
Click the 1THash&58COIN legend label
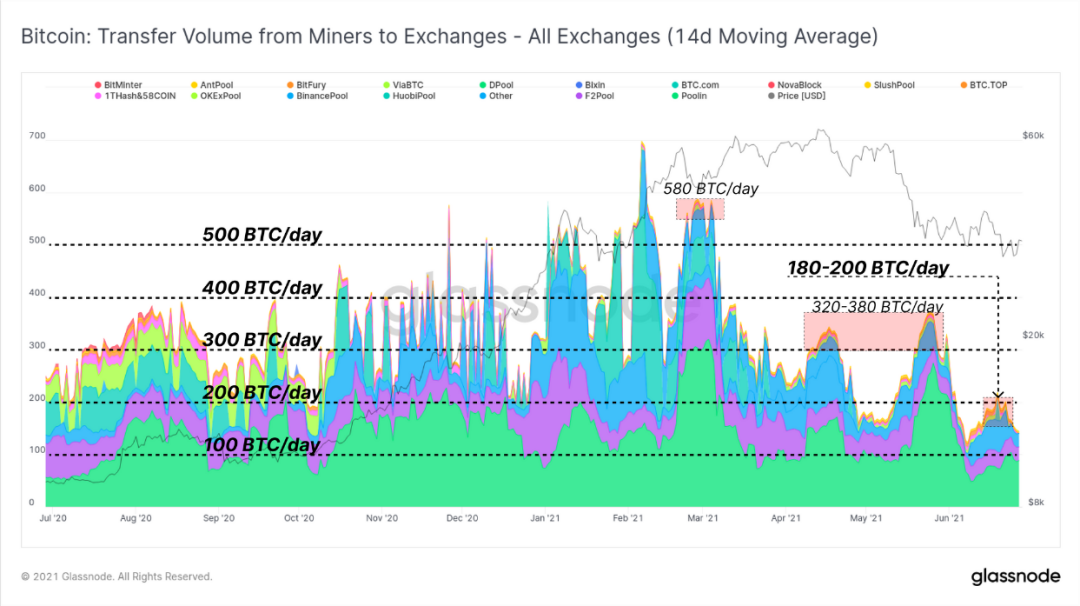coord(140,96)
